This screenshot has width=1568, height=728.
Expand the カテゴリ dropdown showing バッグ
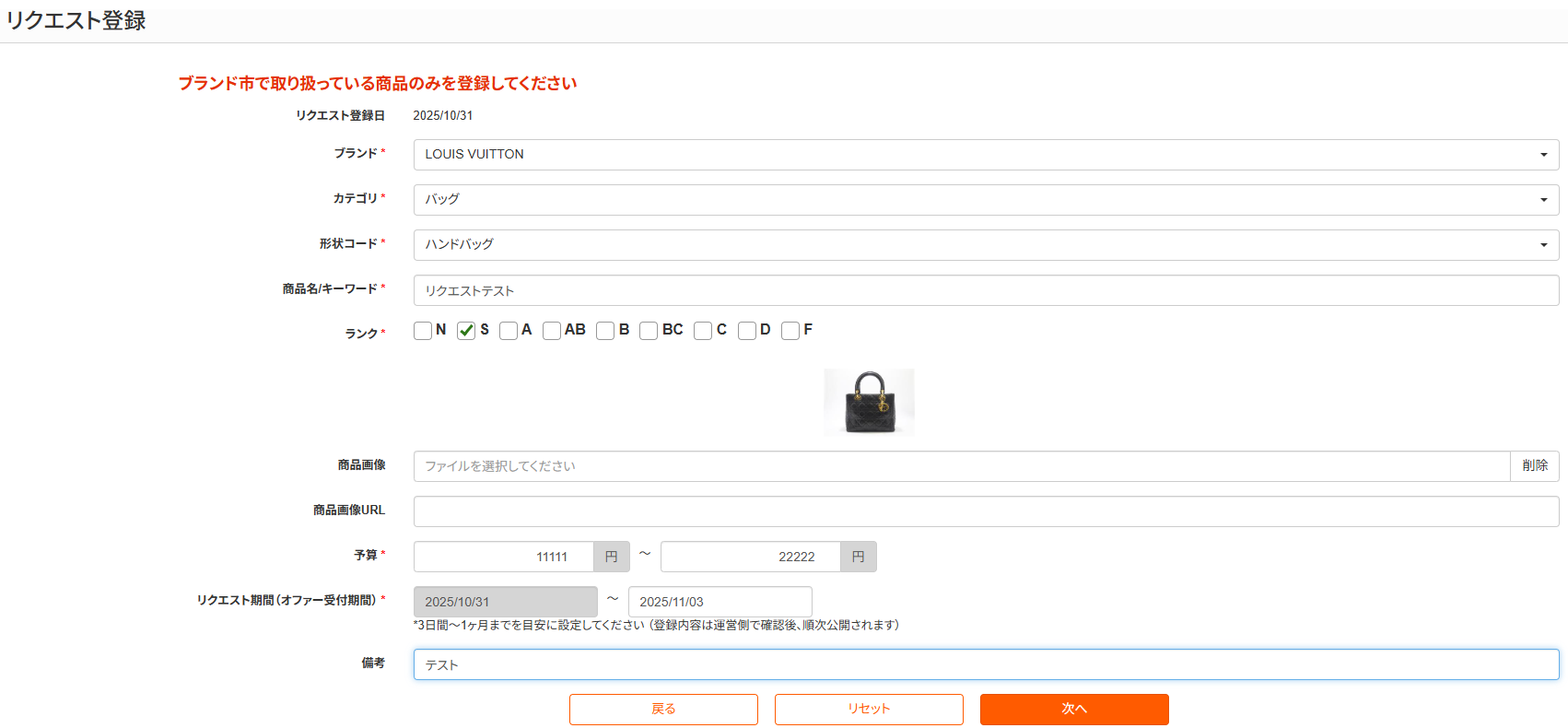click(985, 200)
